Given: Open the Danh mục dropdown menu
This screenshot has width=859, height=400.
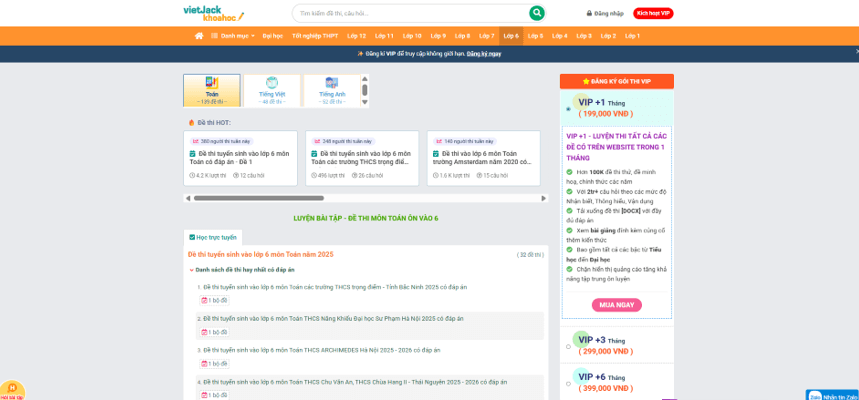Looking at the screenshot, I should coord(233,36).
